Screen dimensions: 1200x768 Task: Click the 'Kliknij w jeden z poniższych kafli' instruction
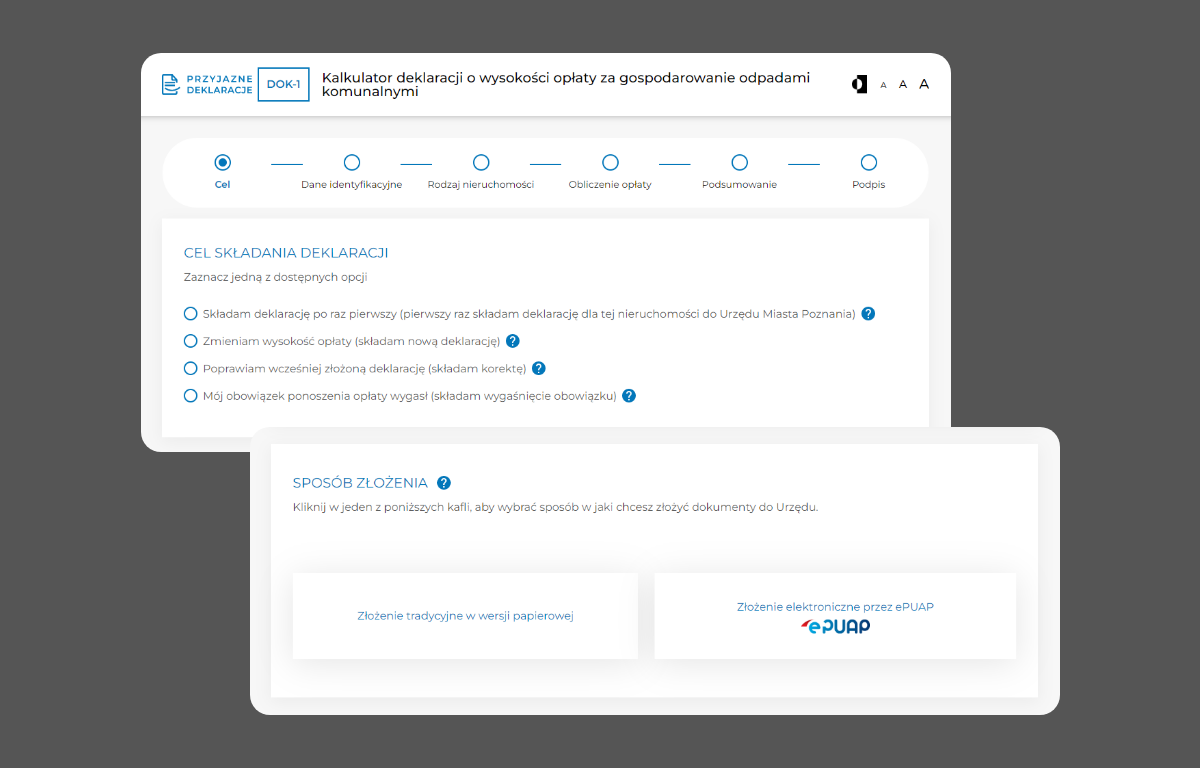[x=555, y=507]
